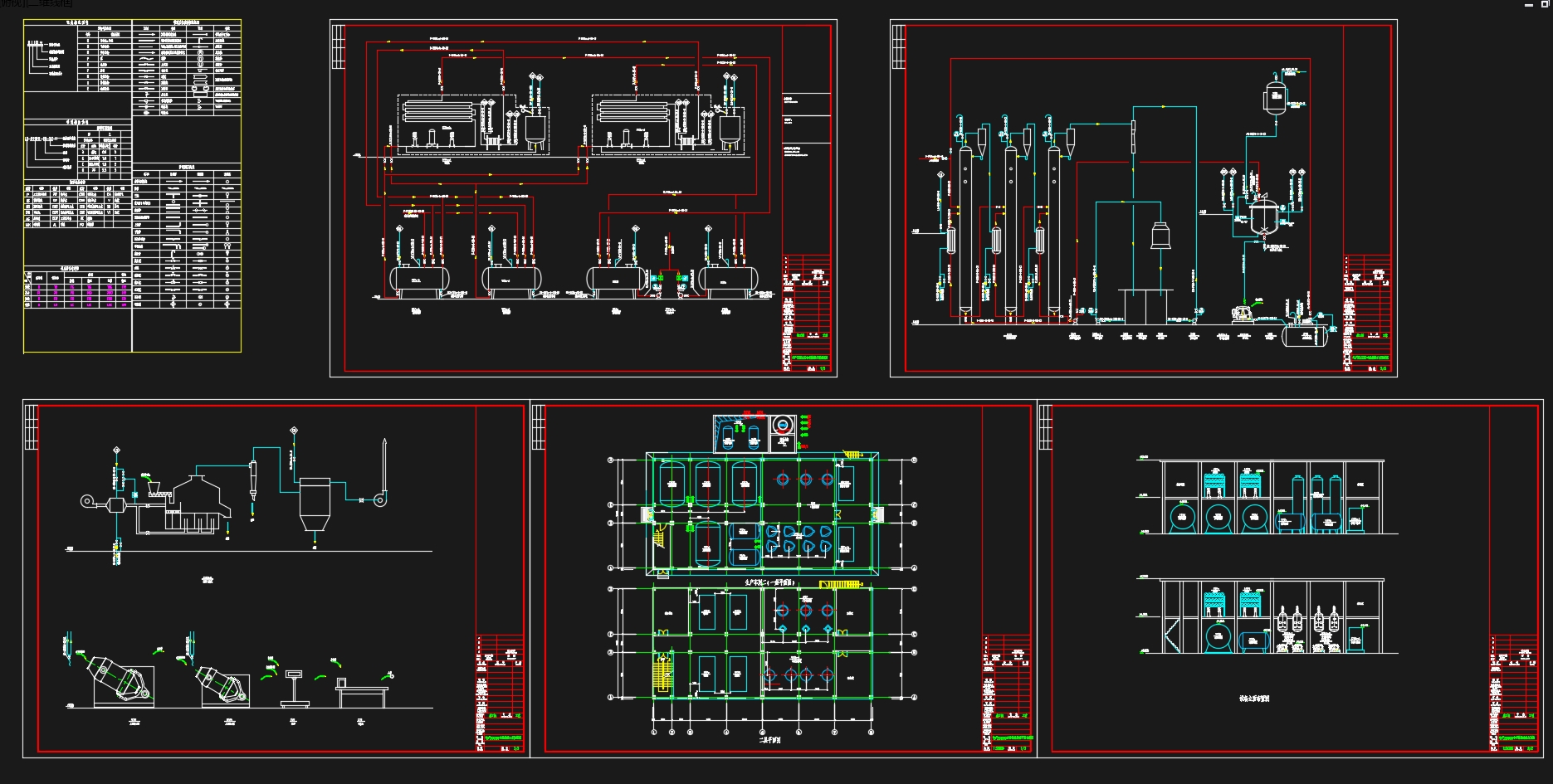Select the horizontal receiver tank at column sheet bottom
Viewport: 1553px width, 784px height.
click(x=1305, y=335)
